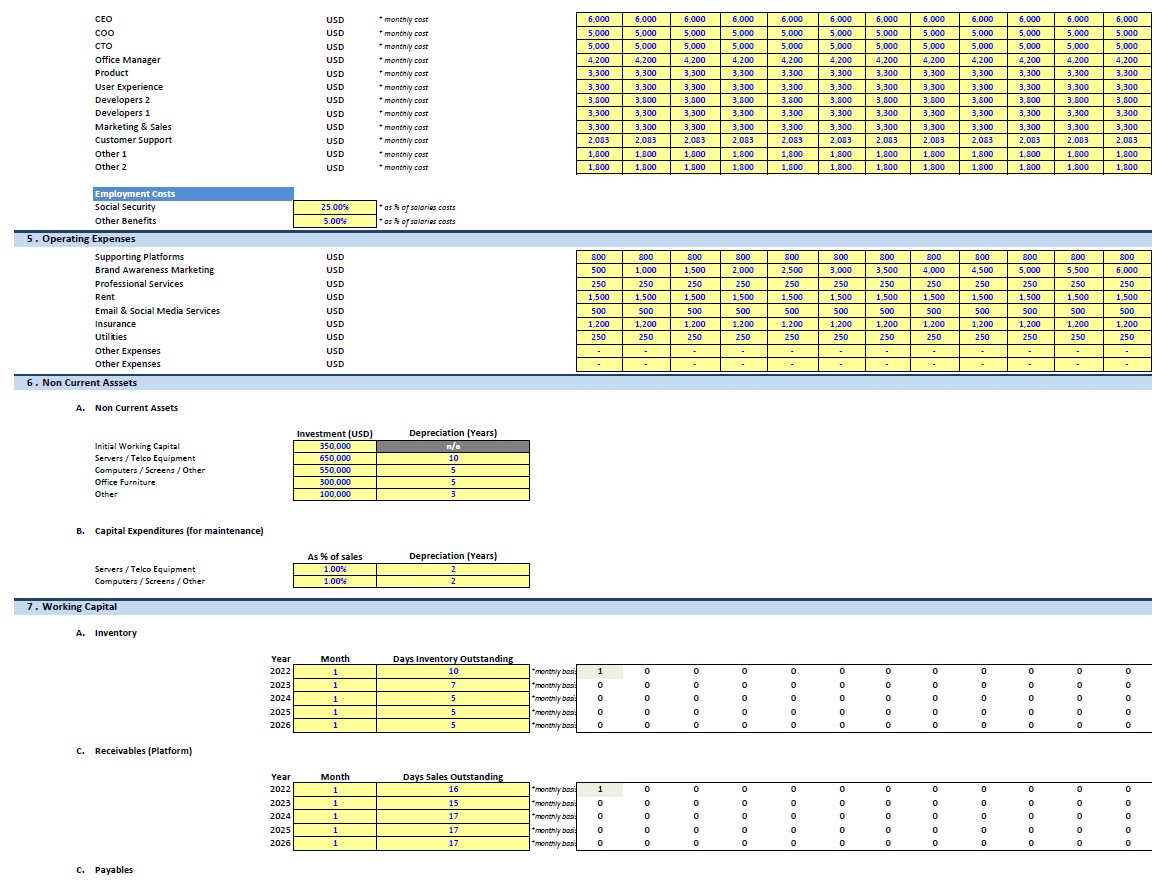Select Initial Working Capital 350,000 investment cell
This screenshot has width=1156, height=885.
point(335,446)
